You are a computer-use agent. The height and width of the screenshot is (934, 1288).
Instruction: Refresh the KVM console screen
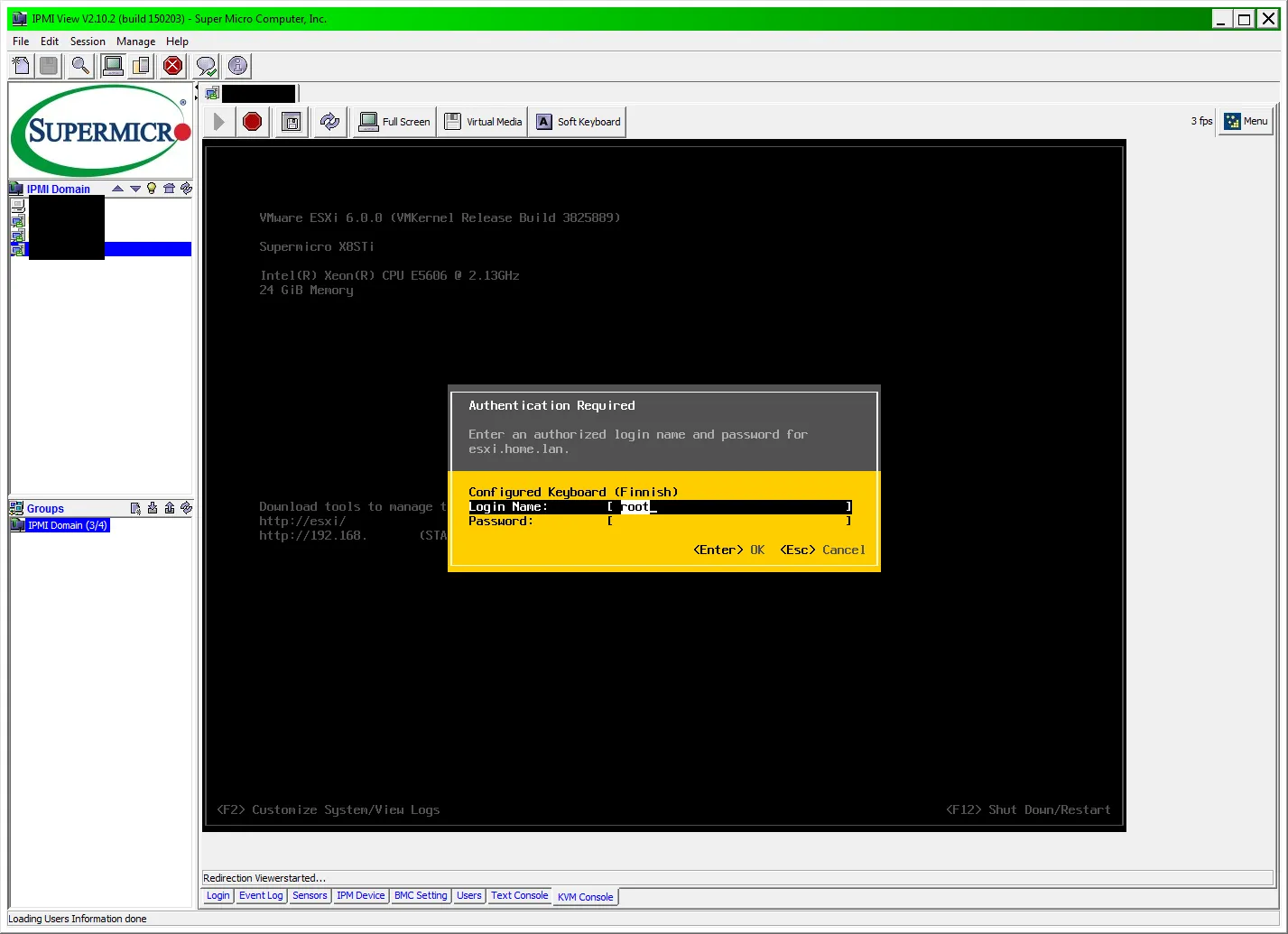[x=329, y=121]
